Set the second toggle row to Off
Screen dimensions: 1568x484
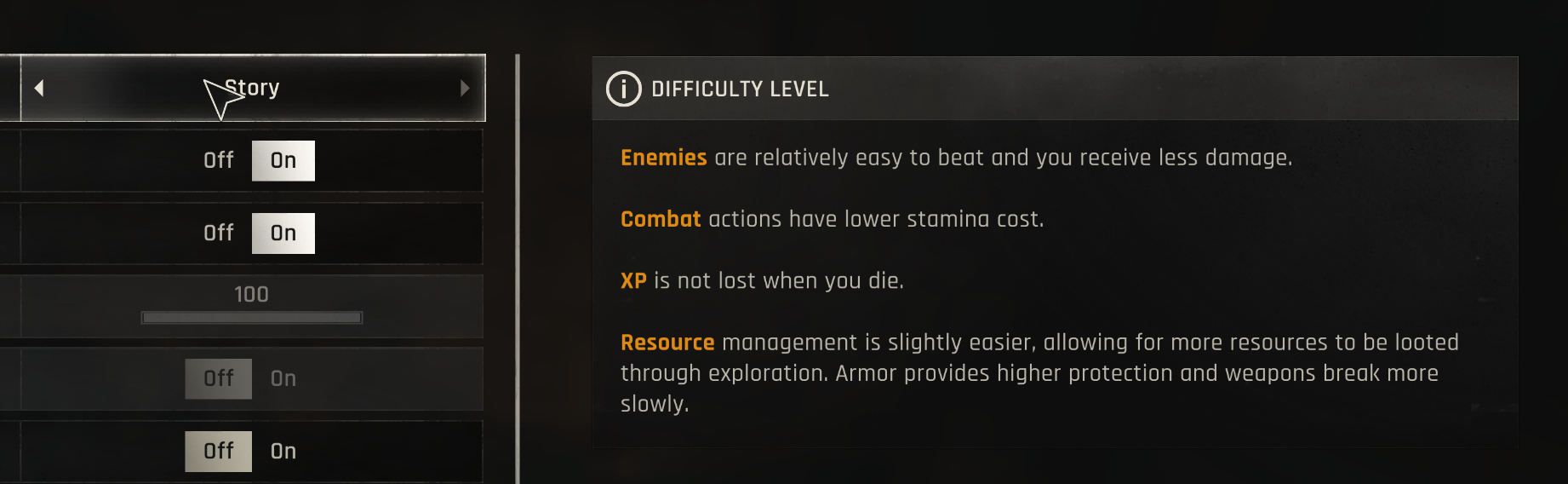(219, 233)
